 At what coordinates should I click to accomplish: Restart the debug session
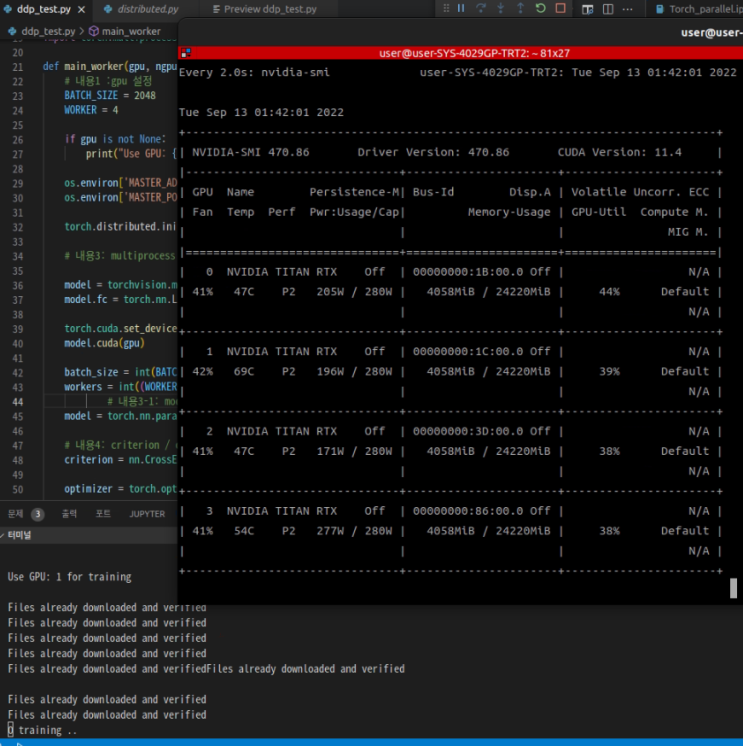[x=540, y=9]
